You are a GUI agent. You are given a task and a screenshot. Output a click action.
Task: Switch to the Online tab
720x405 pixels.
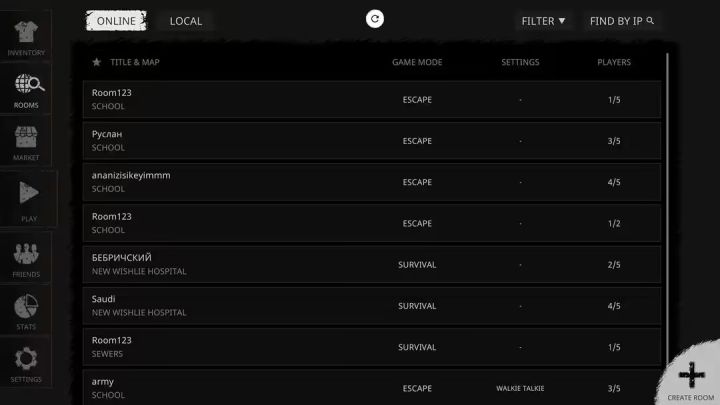click(x=116, y=21)
